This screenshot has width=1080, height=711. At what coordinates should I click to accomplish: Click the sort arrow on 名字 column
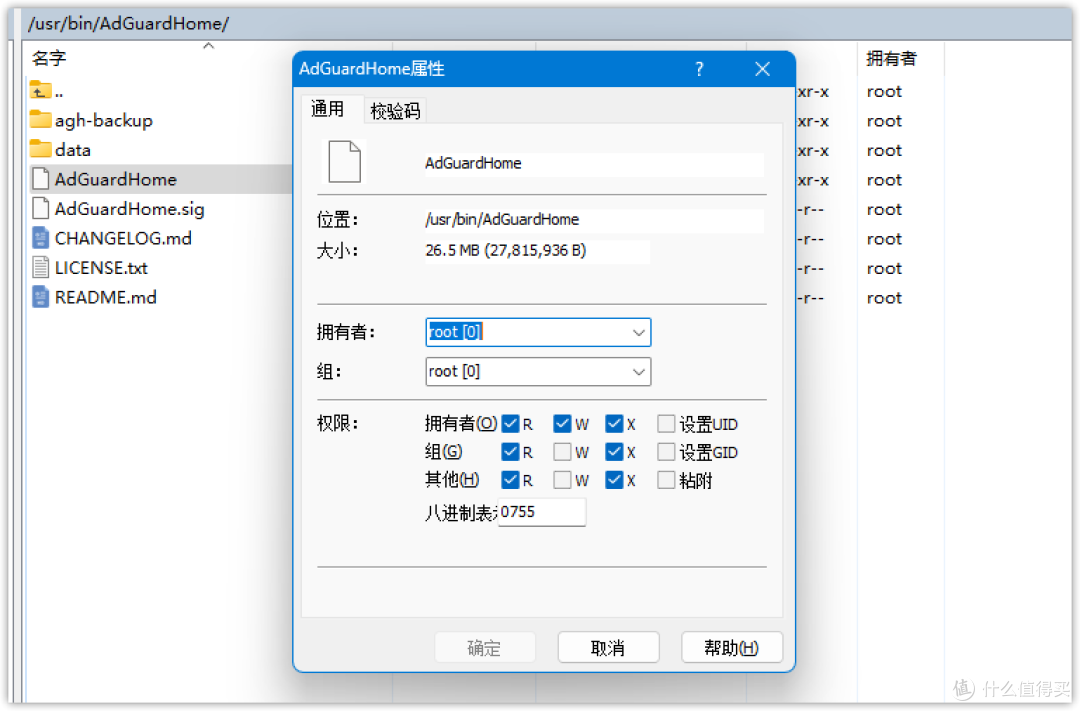[x=208, y=46]
